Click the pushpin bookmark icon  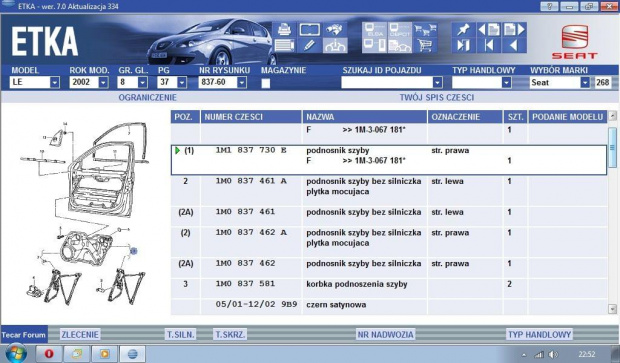[463, 30]
